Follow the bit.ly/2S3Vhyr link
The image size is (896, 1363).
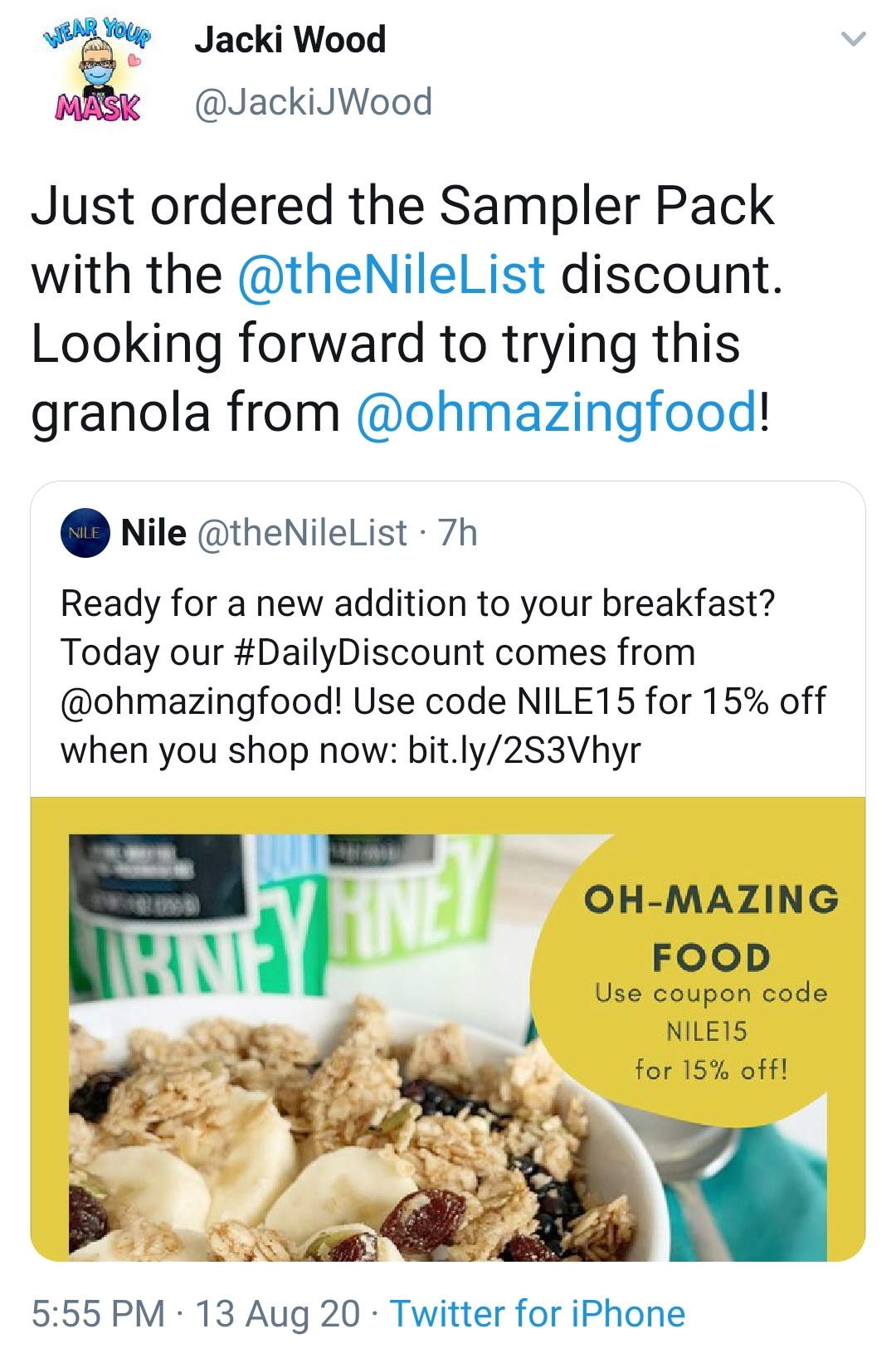pos(524,750)
